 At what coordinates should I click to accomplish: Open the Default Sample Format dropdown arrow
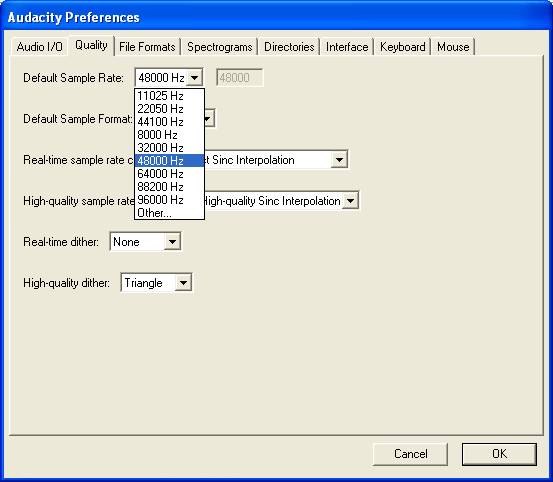pyautogui.click(x=209, y=118)
